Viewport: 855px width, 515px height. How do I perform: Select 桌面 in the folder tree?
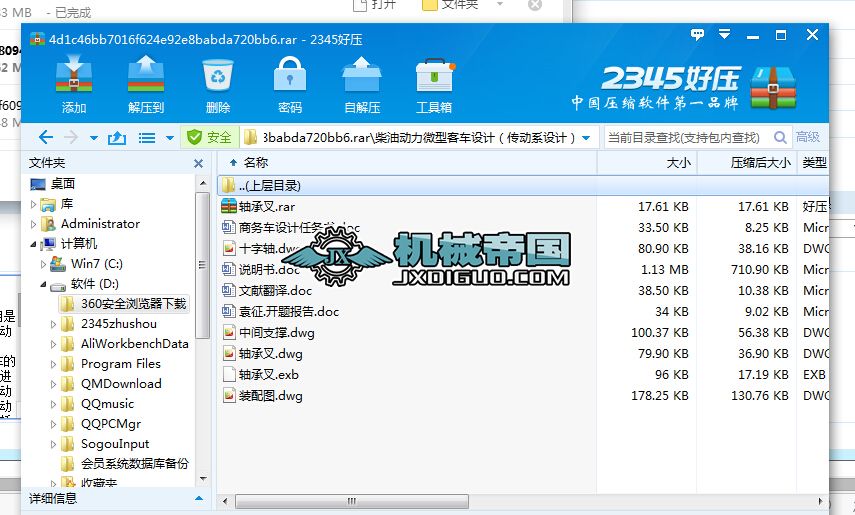pos(63,184)
